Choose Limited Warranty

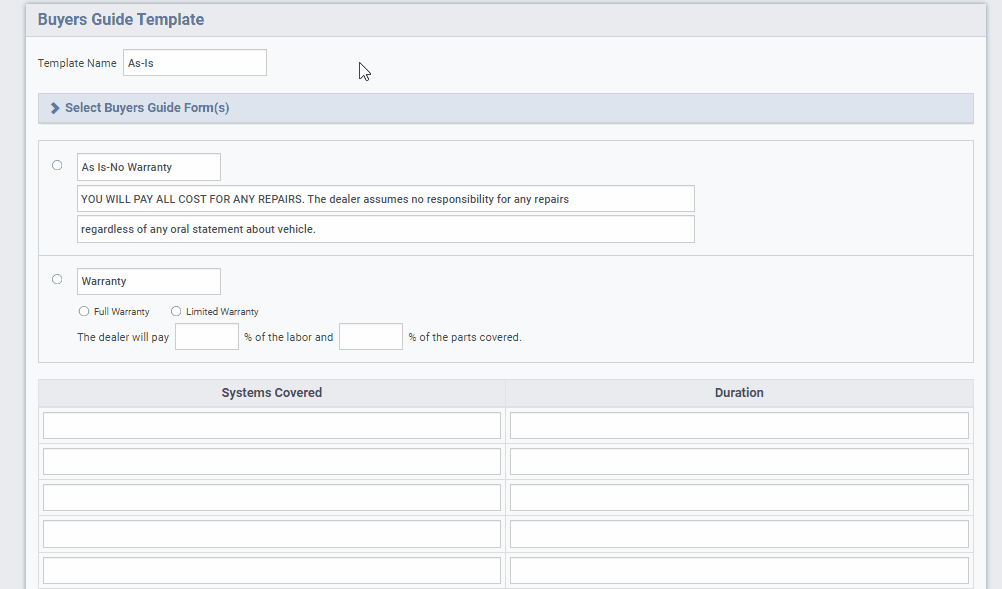176,311
